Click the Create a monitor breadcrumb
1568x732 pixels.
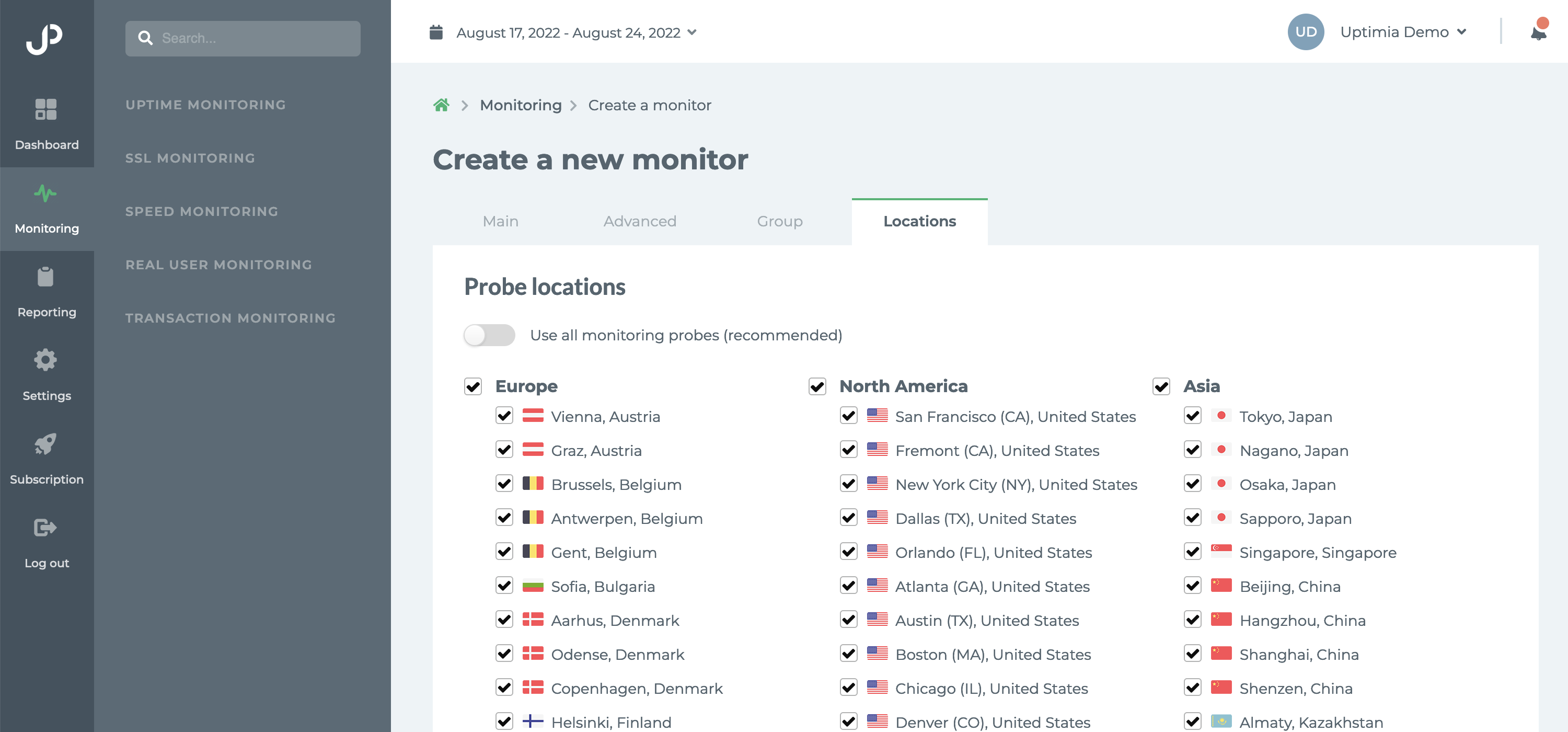pos(650,105)
